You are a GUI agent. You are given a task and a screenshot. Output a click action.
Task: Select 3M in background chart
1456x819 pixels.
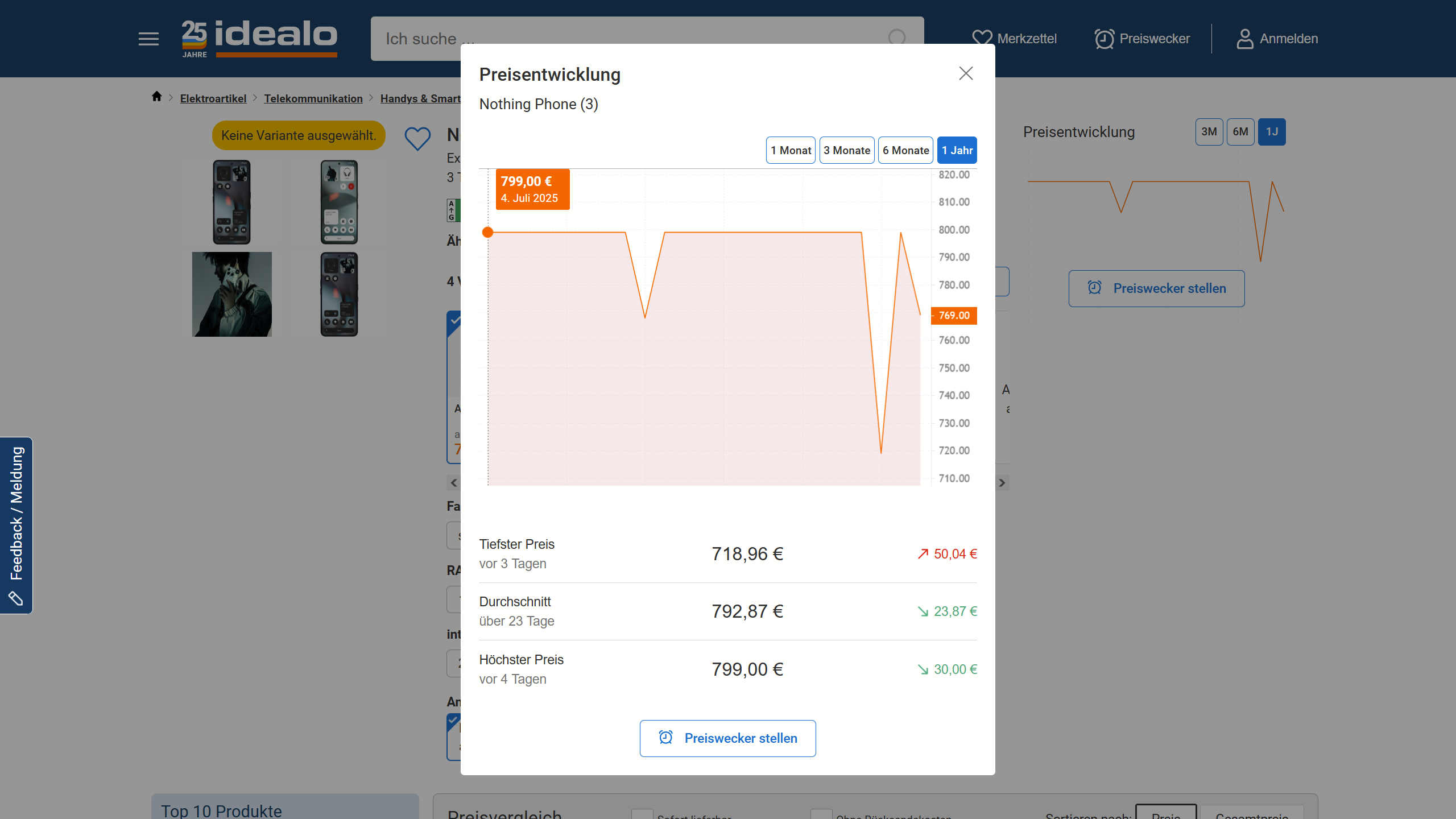pos(1209,132)
